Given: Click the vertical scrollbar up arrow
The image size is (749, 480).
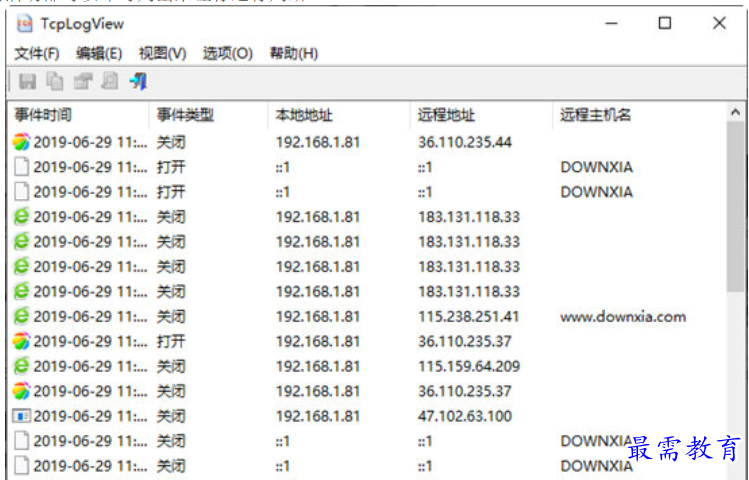Looking at the screenshot, I should point(735,113).
